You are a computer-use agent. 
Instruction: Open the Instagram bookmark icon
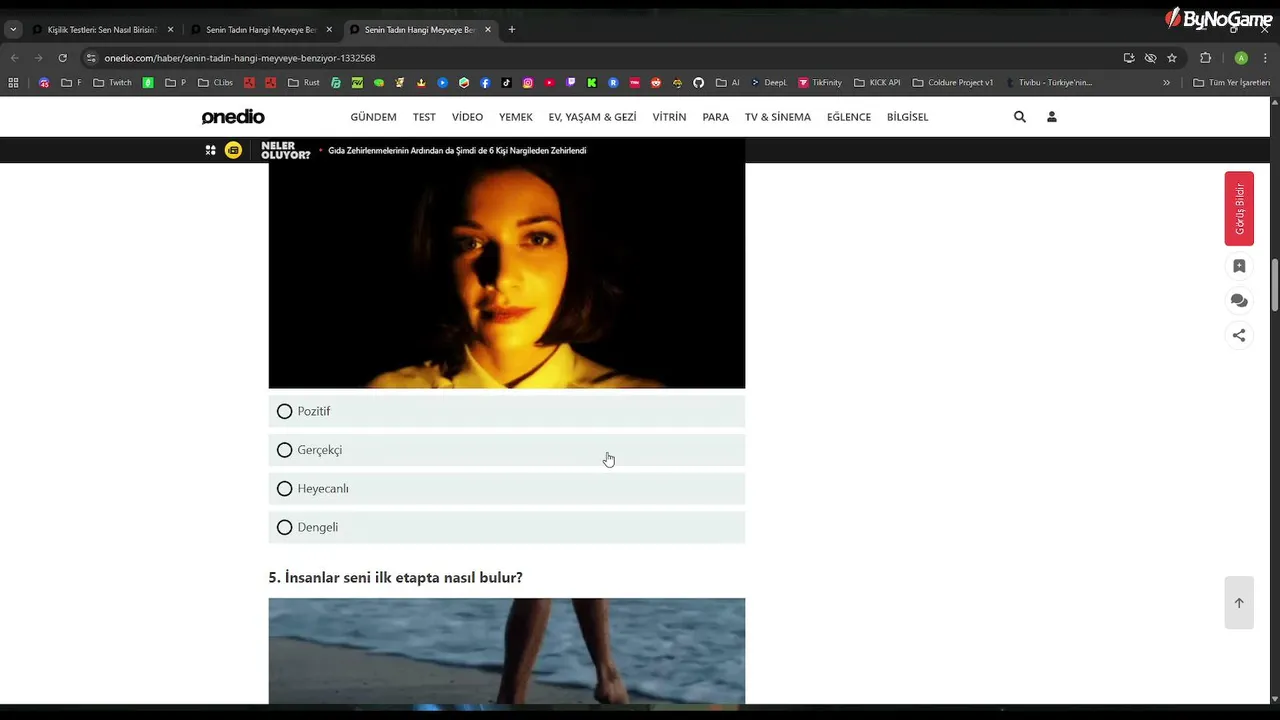click(x=528, y=83)
